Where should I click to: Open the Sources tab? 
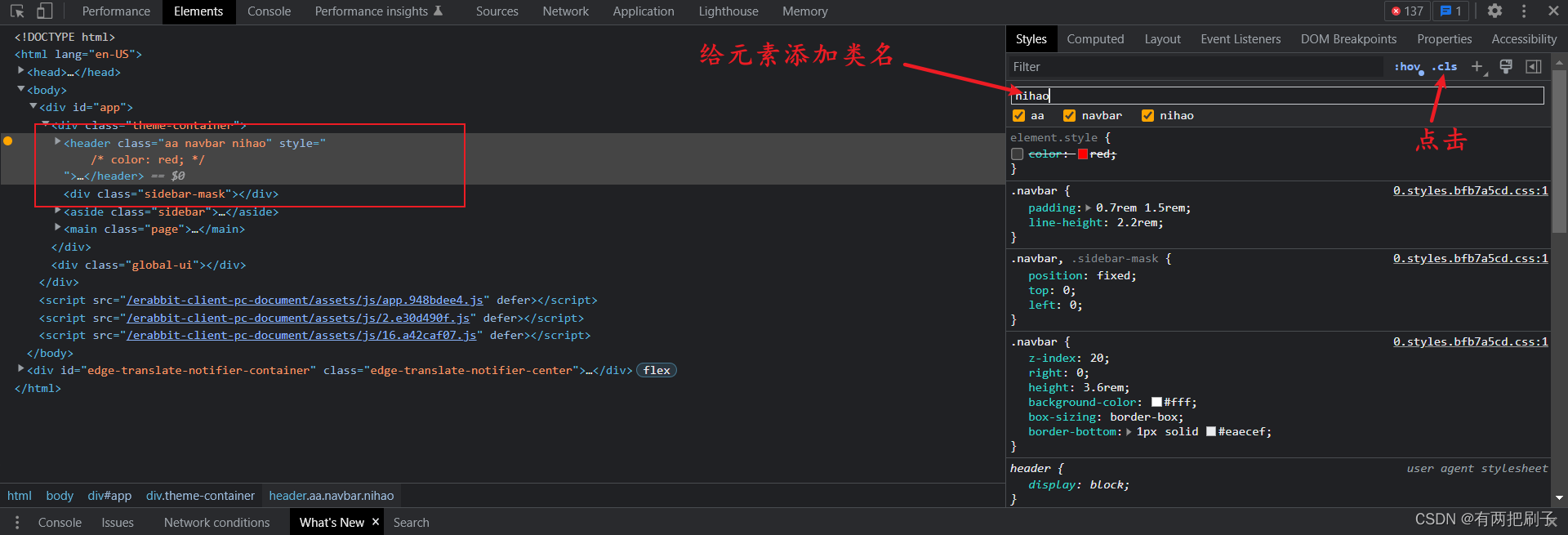coord(497,11)
